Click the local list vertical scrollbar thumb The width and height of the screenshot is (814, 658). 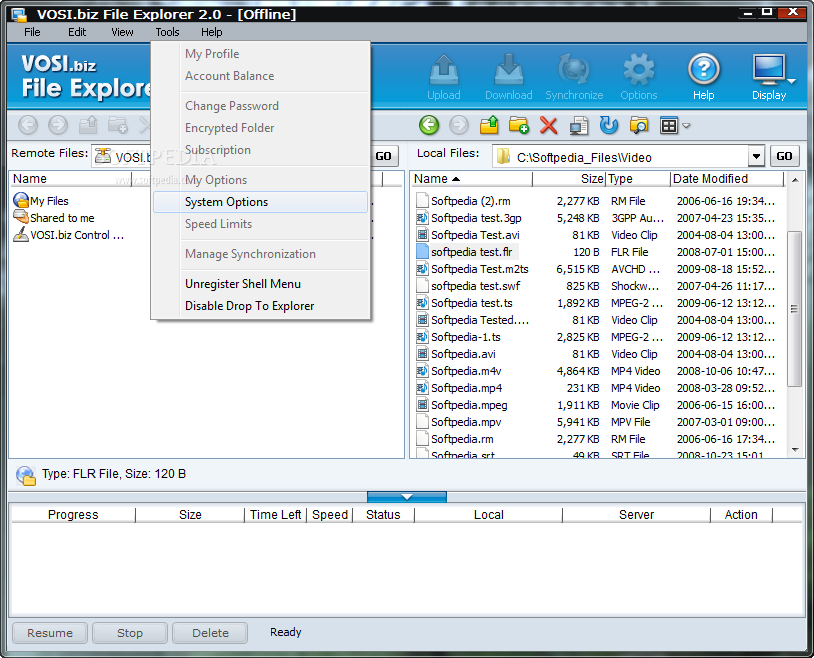coord(794,308)
